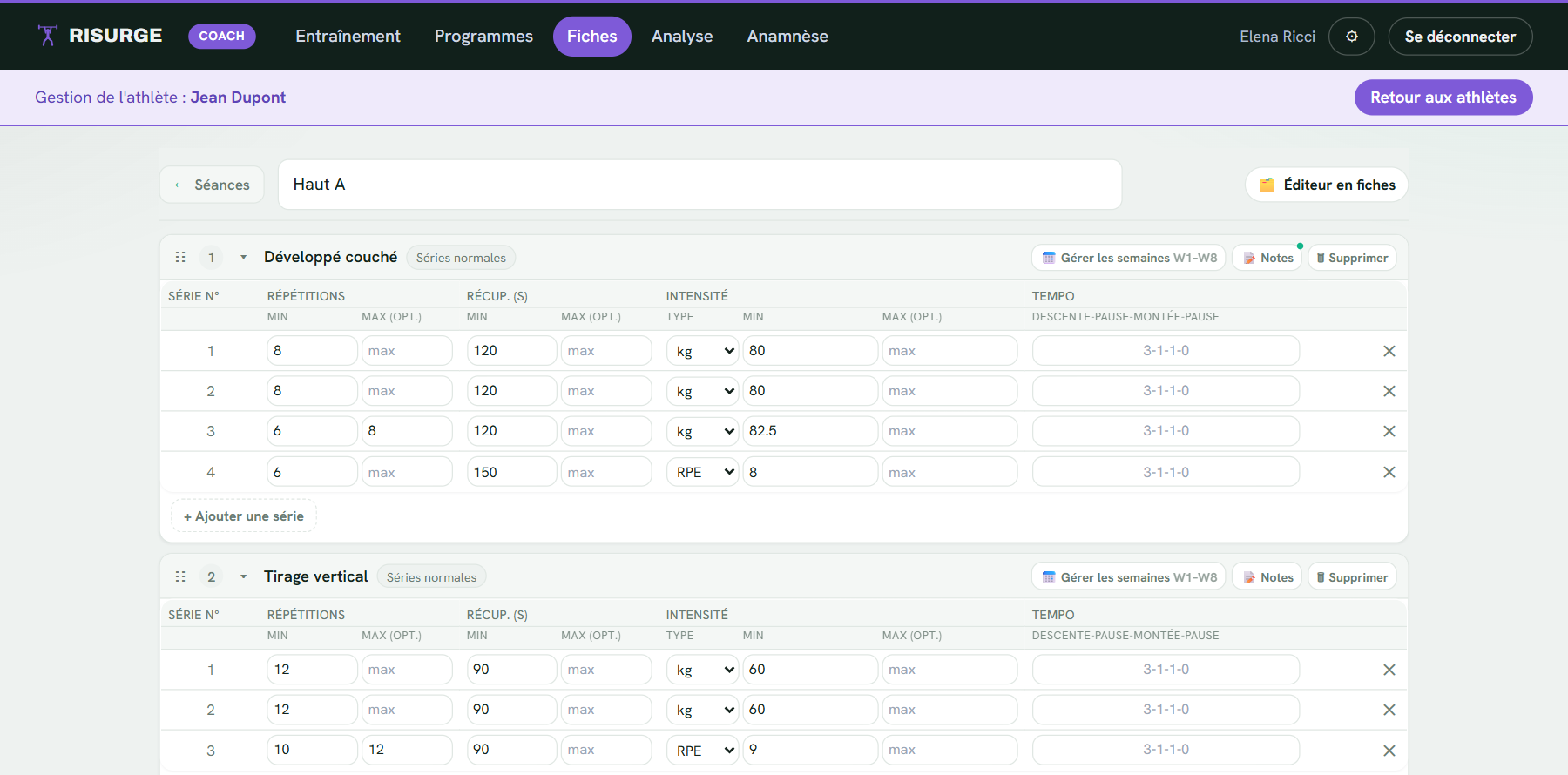Delete series 1 of Développé couché

coord(1389,351)
